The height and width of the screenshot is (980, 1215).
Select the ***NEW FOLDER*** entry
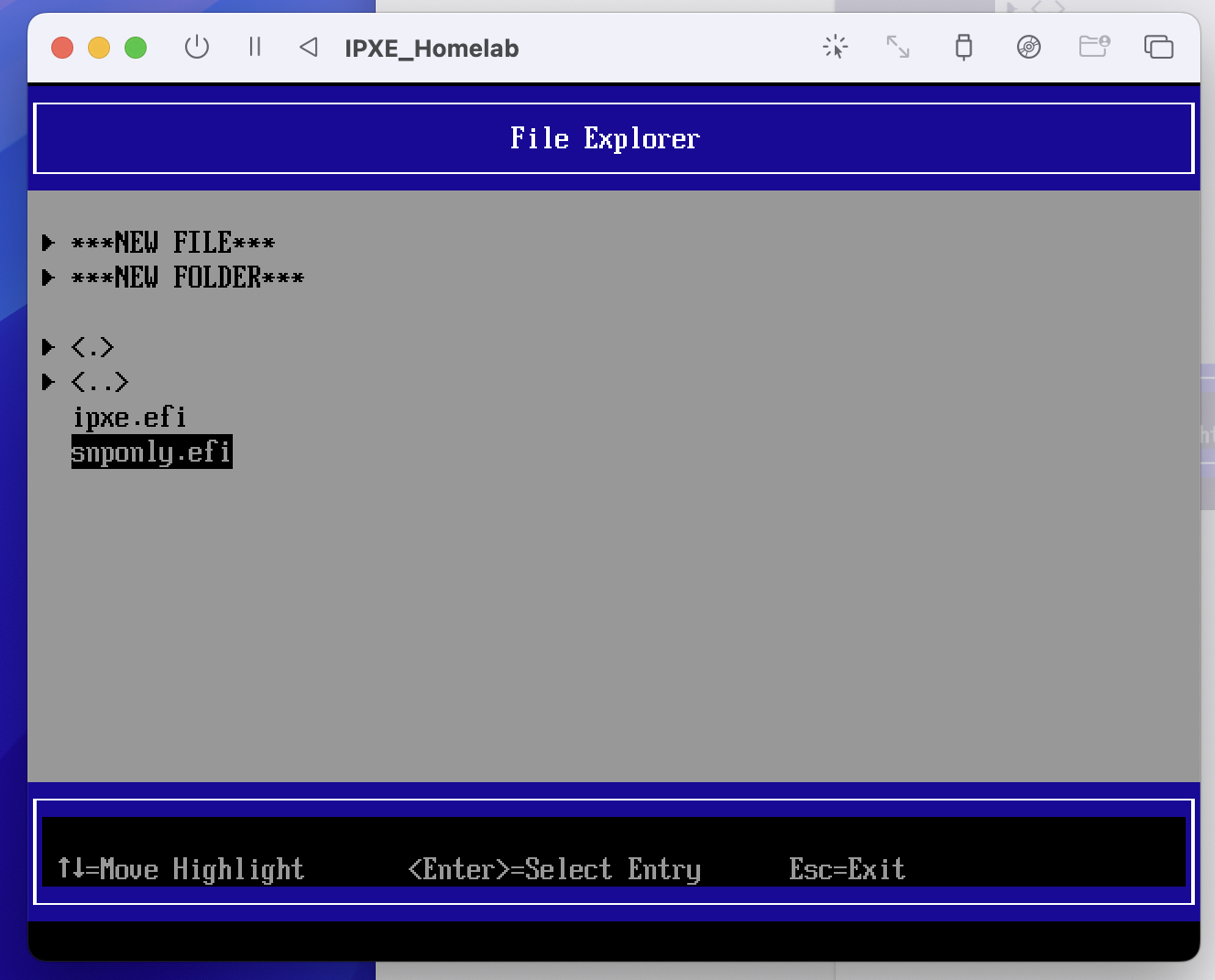point(188,278)
